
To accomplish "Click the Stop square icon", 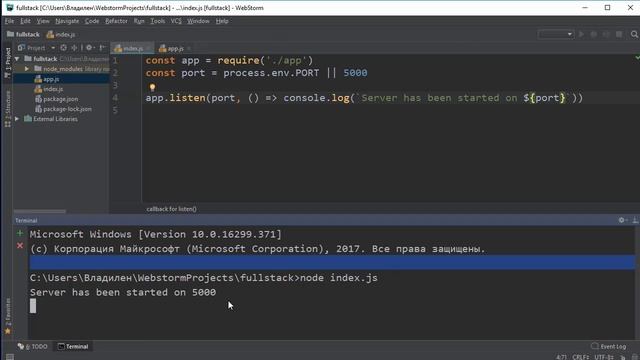I will pyautogui.click(x=619, y=34).
